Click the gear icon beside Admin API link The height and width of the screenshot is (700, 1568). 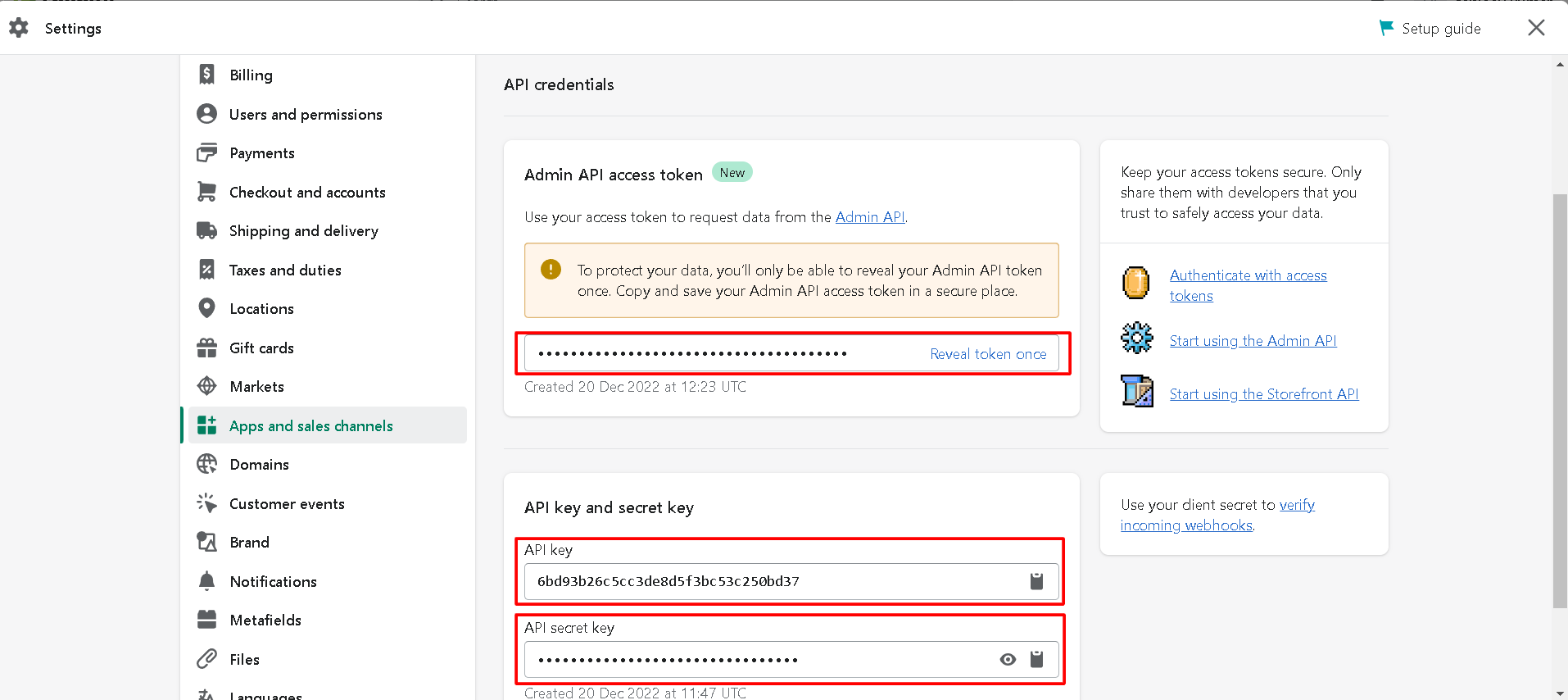click(x=1136, y=338)
